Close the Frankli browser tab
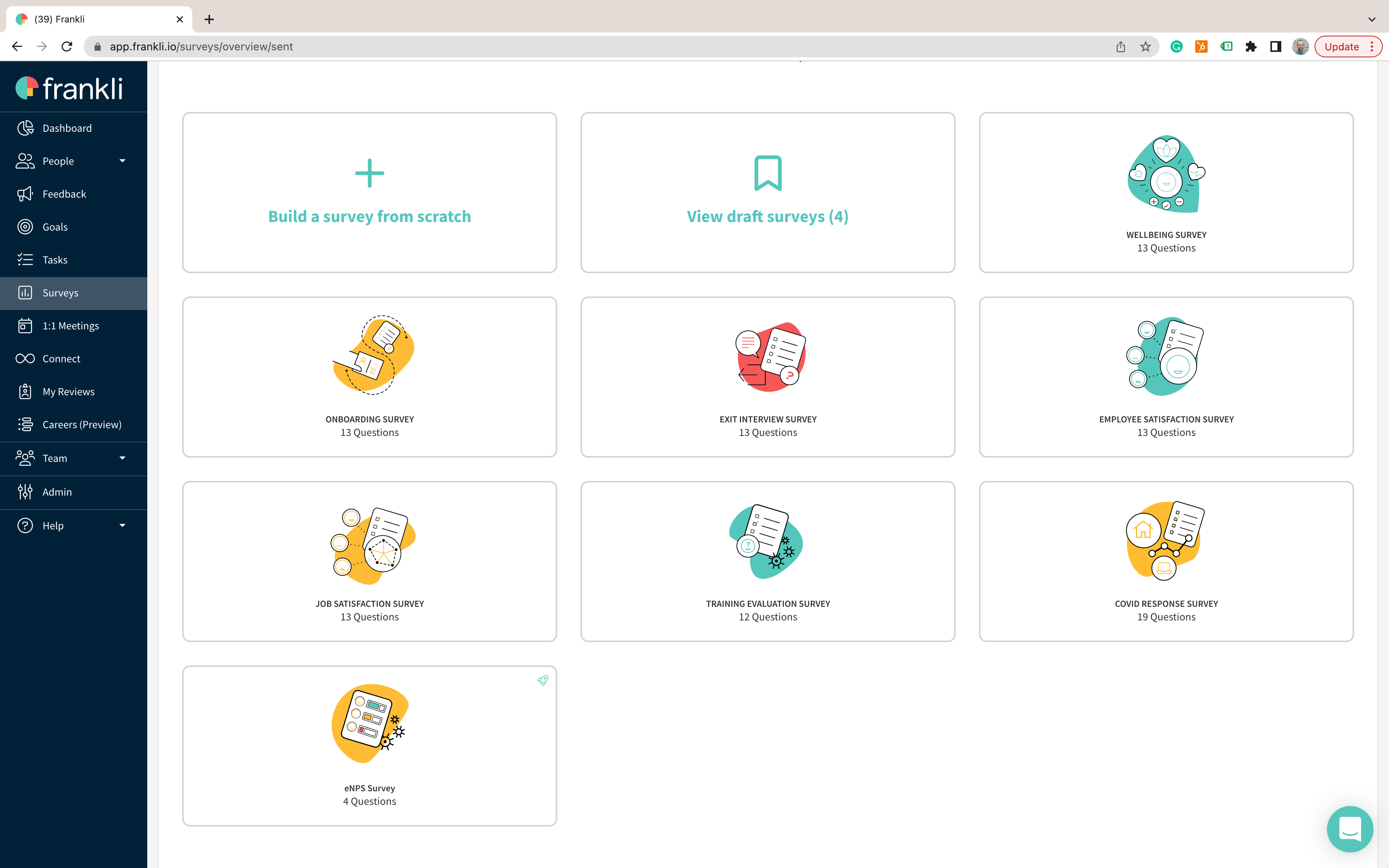 click(x=180, y=19)
